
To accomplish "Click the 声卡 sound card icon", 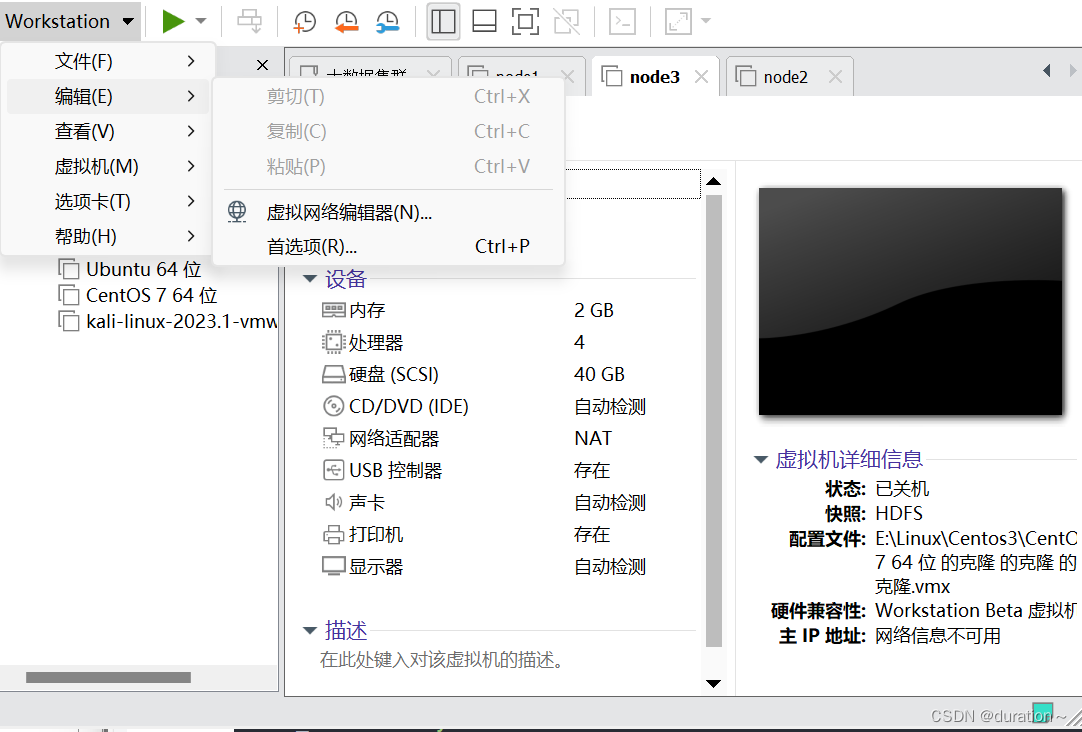I will (x=334, y=501).
